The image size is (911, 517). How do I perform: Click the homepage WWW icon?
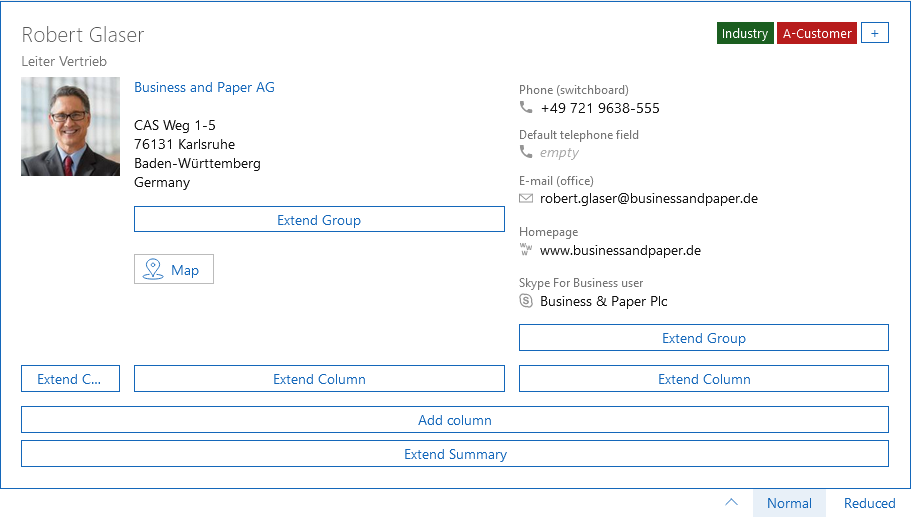point(526,250)
